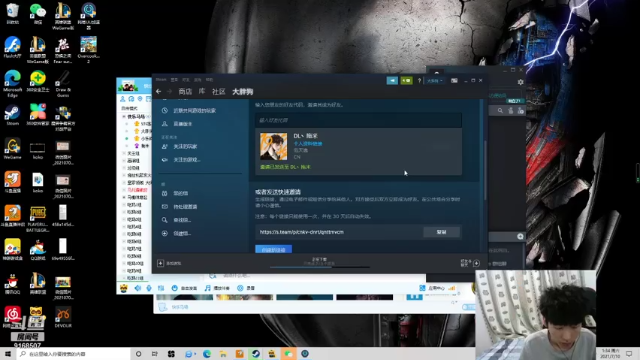Open the 社区 (Community) tab in Steam
This screenshot has height=360, width=640.
pos(218,91)
